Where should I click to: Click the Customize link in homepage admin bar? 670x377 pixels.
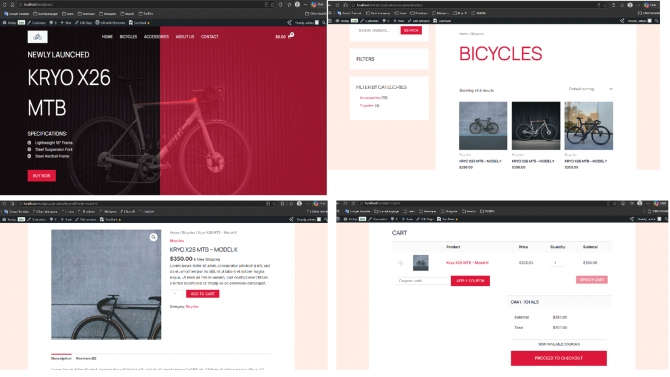[37, 23]
